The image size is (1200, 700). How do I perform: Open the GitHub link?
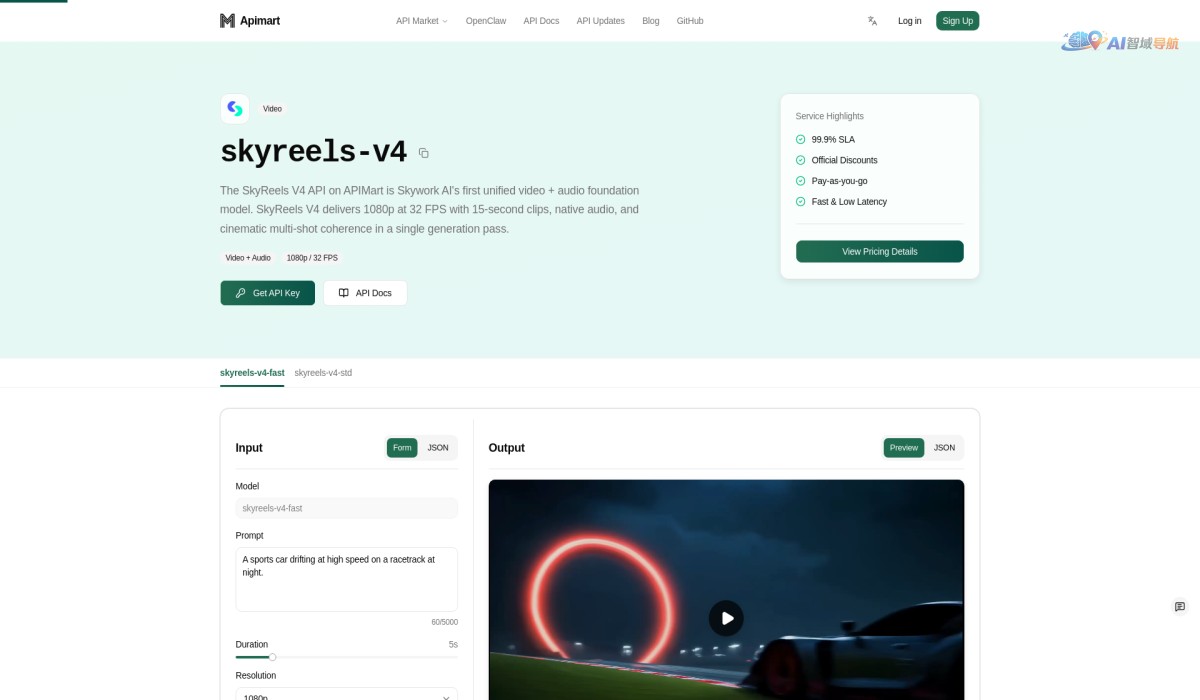pyautogui.click(x=690, y=21)
